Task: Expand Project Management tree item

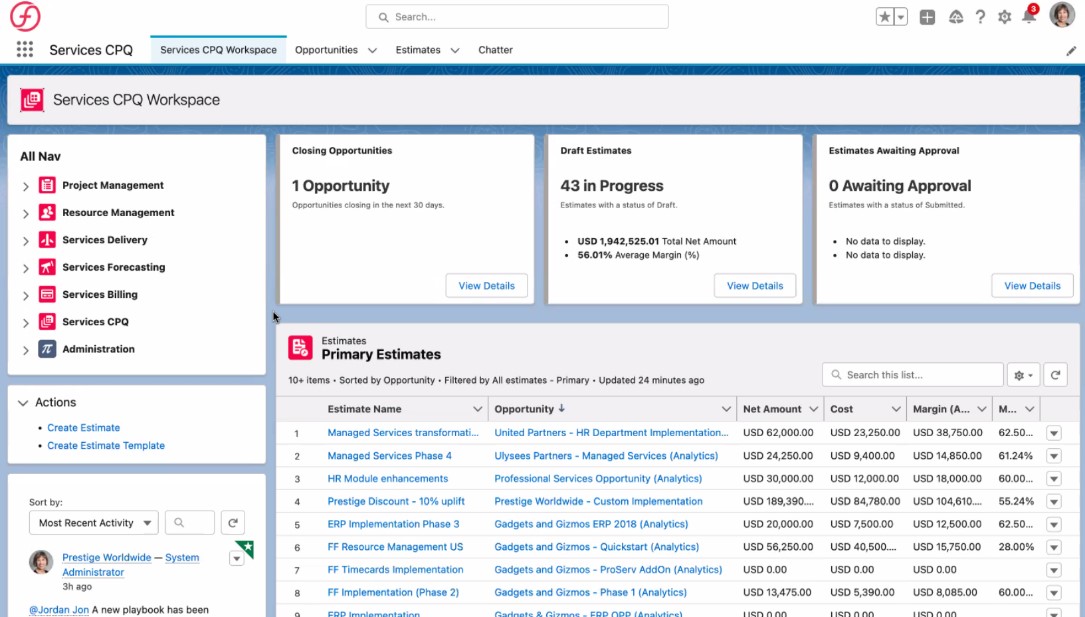Action: (x=26, y=186)
